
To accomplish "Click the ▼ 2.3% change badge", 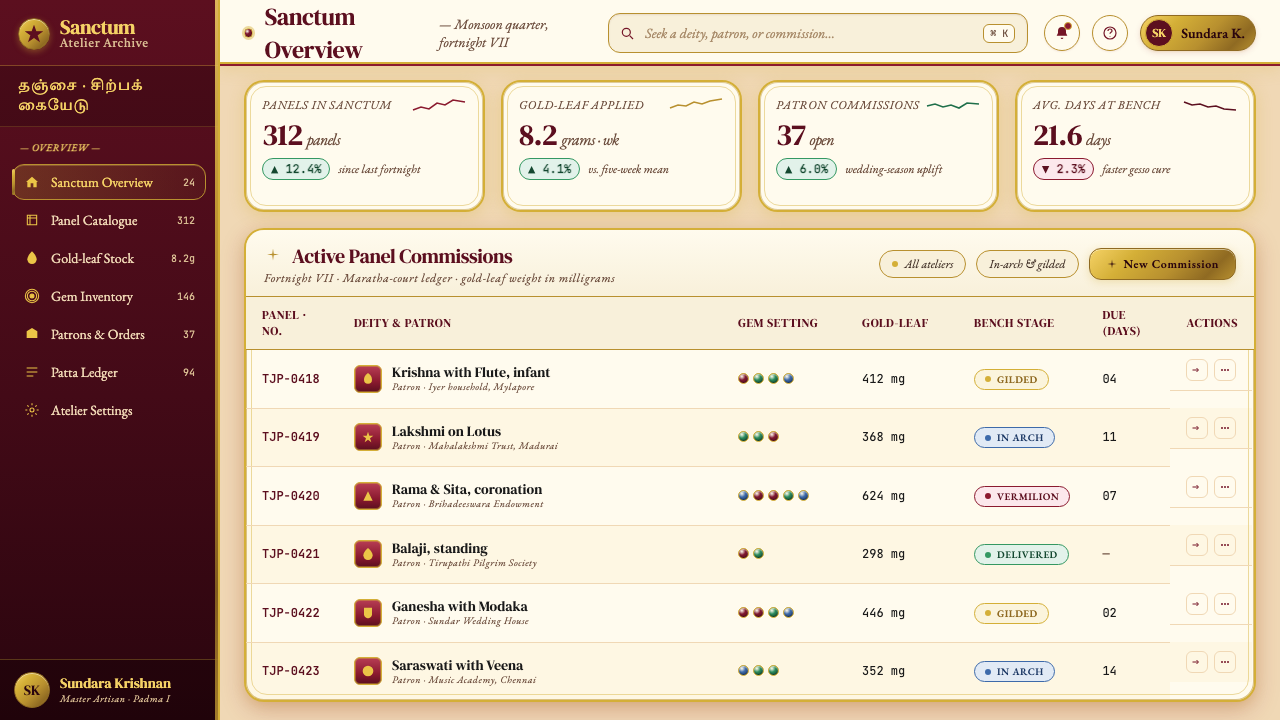I will pyautogui.click(x=1063, y=169).
